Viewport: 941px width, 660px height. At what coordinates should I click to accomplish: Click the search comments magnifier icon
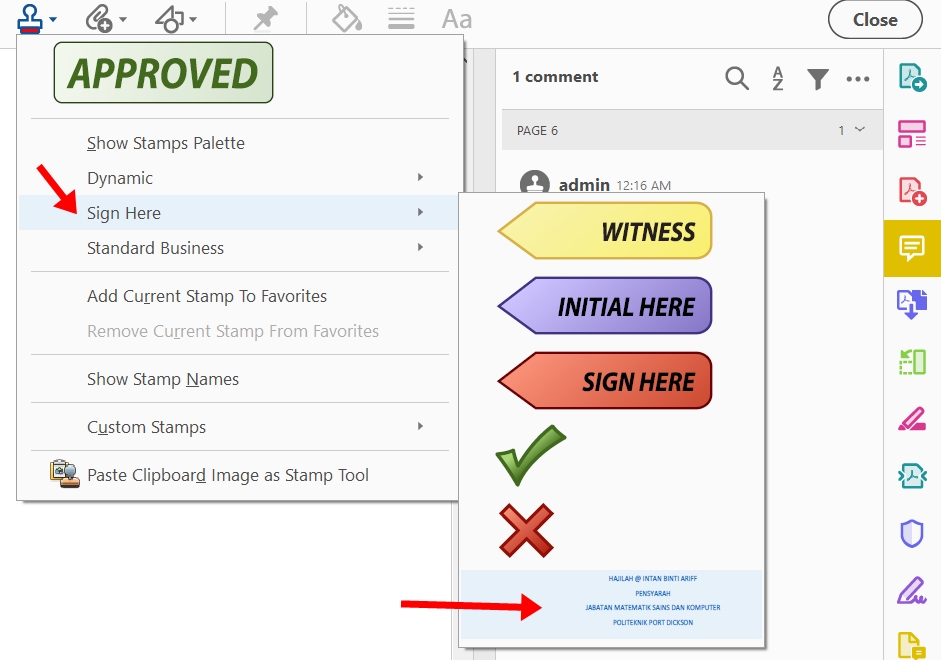(737, 78)
